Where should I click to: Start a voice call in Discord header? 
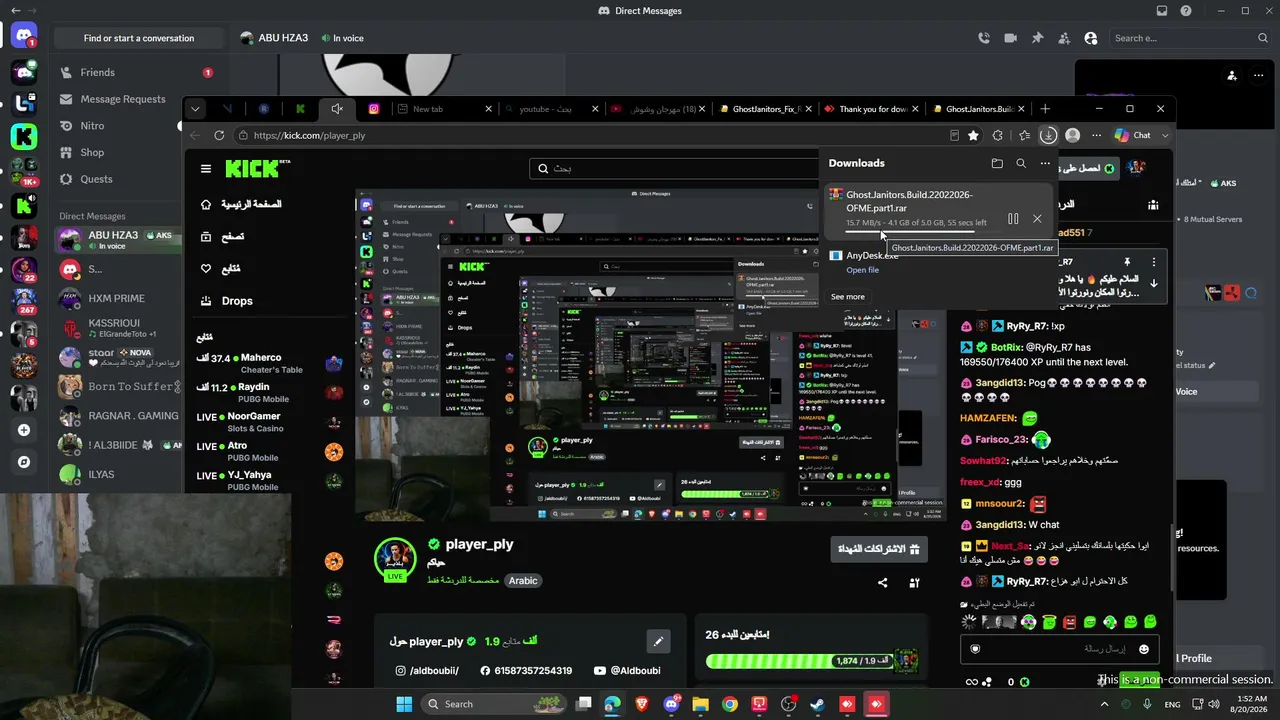[x=984, y=38]
